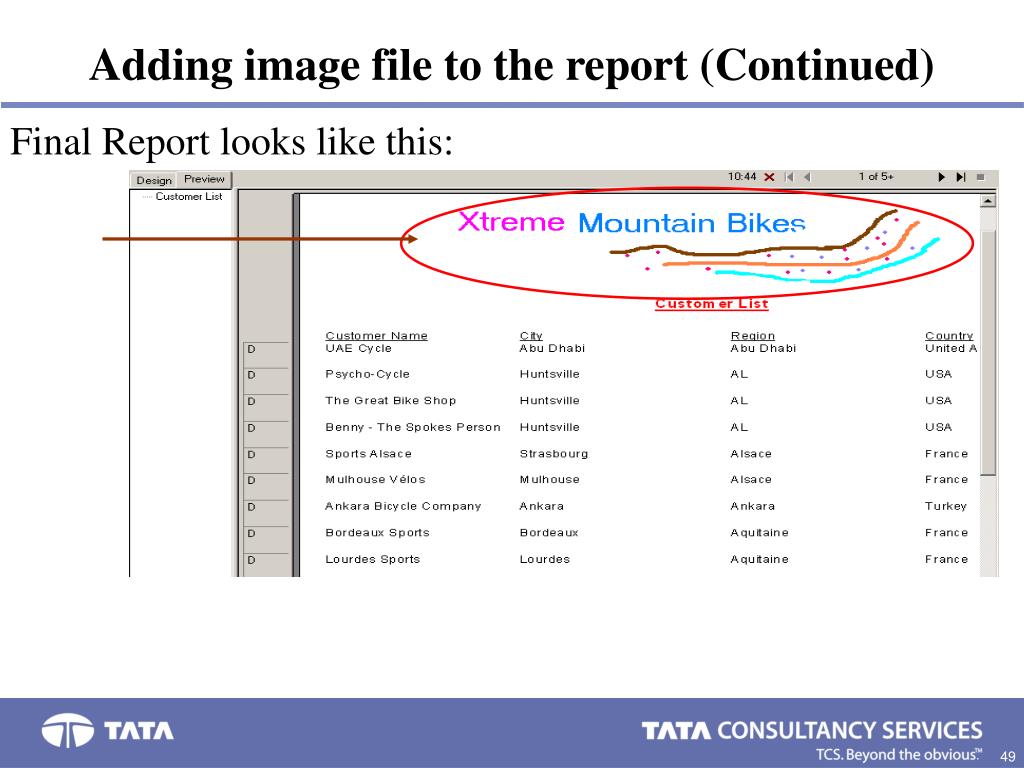Click the 1 of 5+ page indicator
The width and height of the screenshot is (1024, 768).
coord(876,177)
